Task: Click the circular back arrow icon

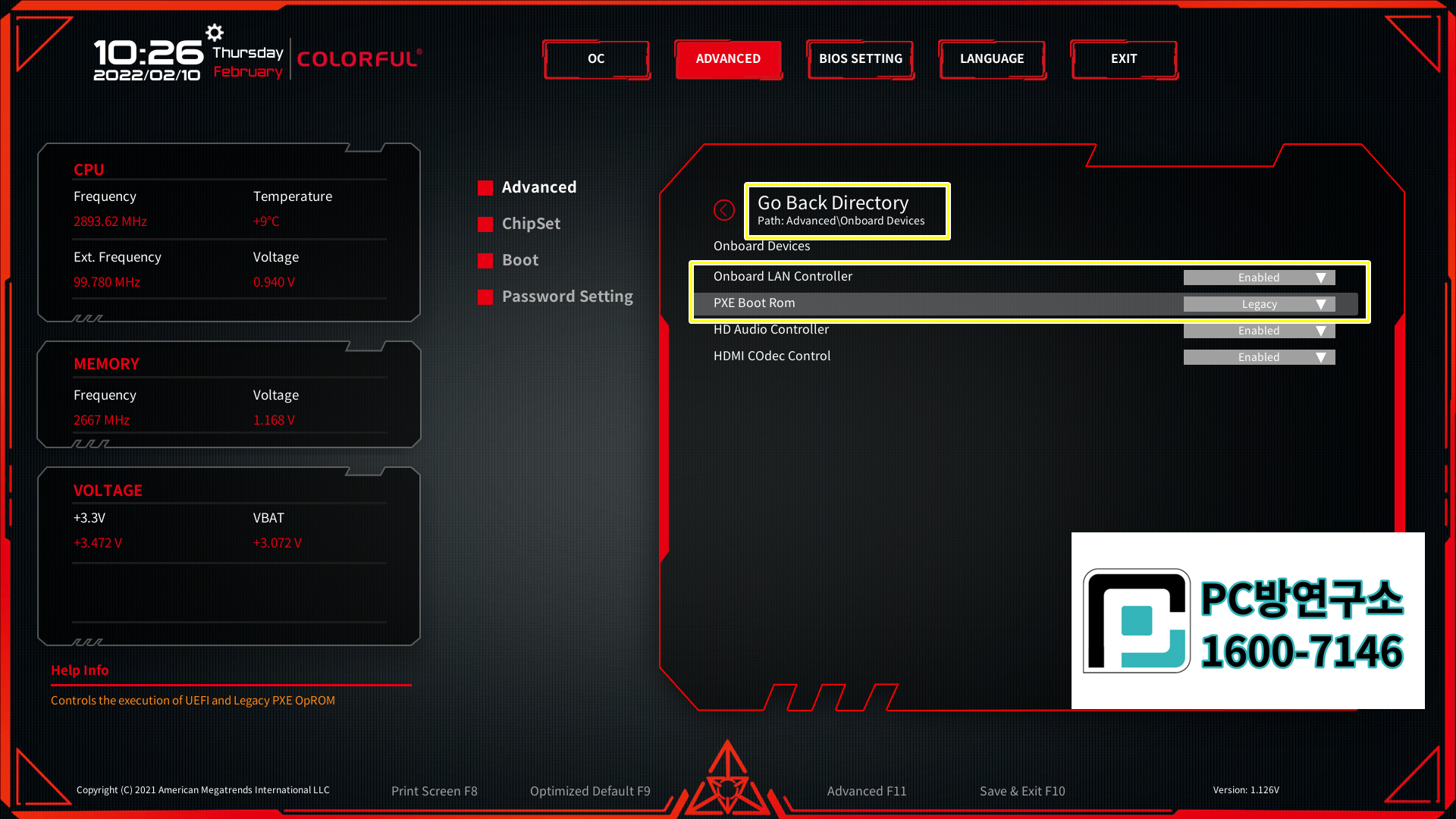Action: click(724, 210)
